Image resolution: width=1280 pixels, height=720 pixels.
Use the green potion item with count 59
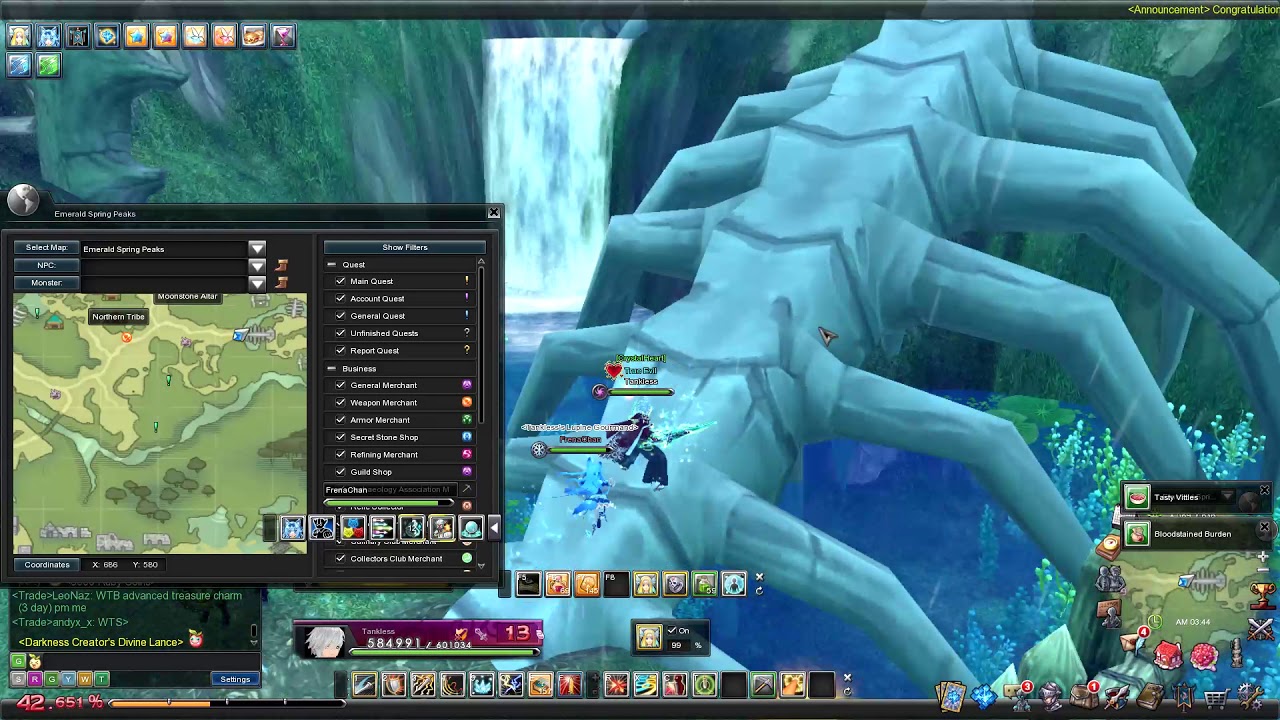(704, 584)
